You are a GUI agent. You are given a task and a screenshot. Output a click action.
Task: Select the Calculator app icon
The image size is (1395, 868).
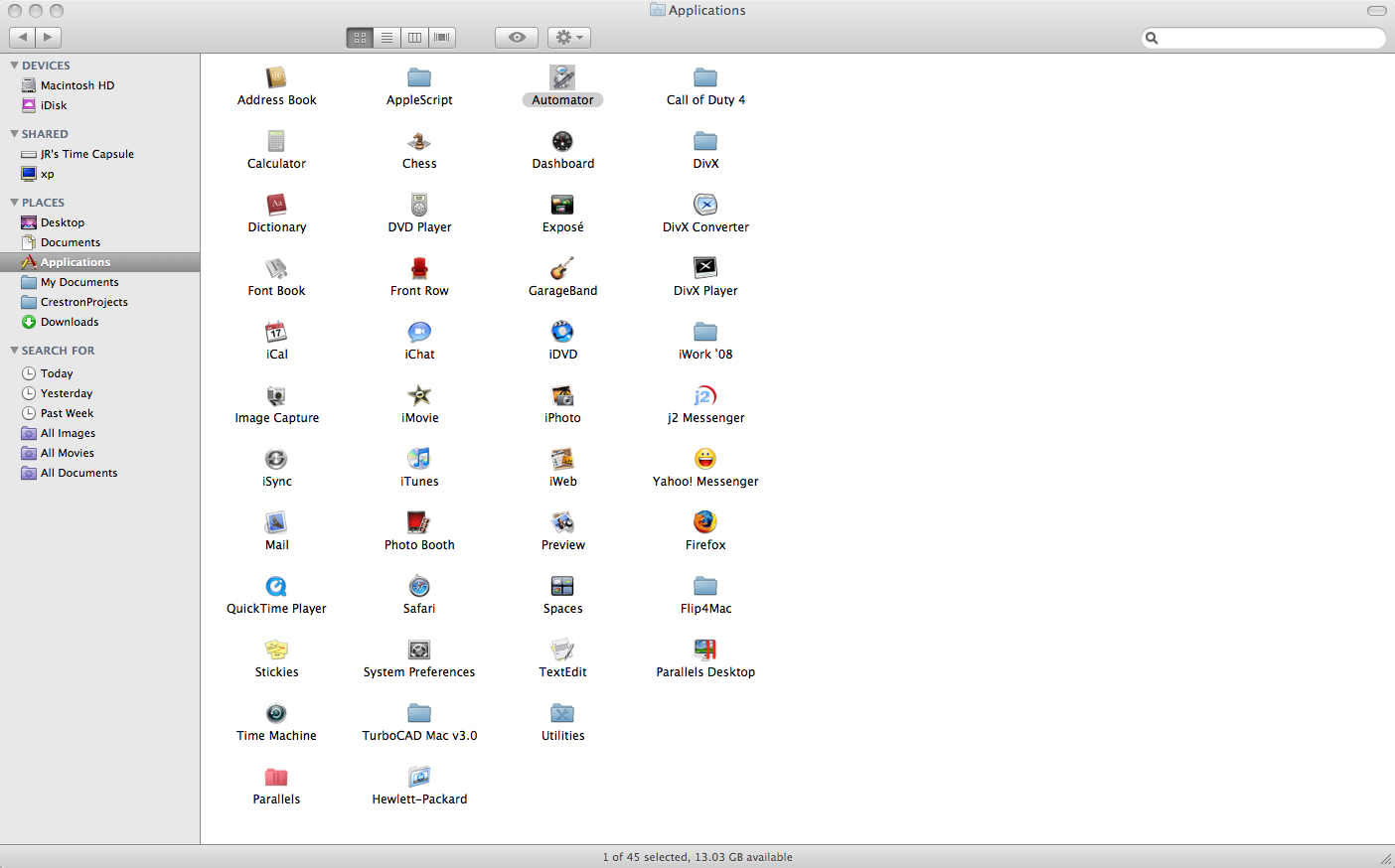tap(276, 141)
